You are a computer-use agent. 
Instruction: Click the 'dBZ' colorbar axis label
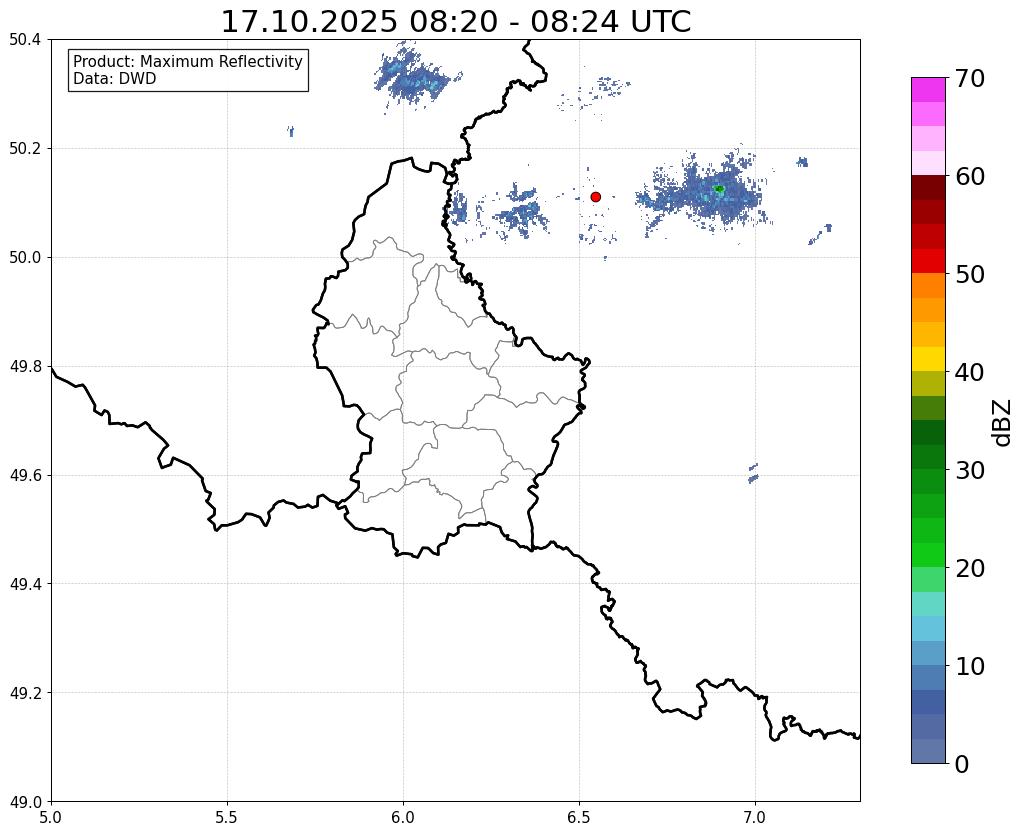[x=1003, y=423]
